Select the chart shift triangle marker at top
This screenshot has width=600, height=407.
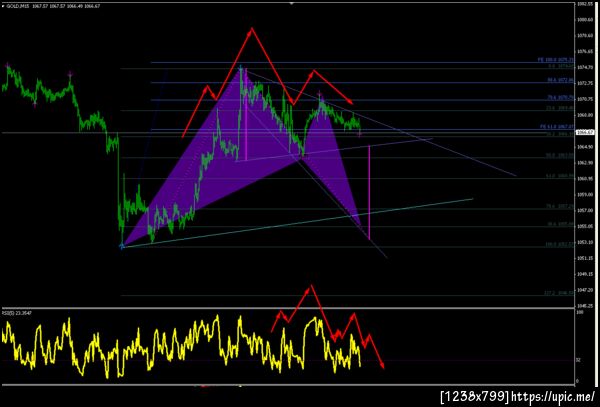(x=292, y=3)
